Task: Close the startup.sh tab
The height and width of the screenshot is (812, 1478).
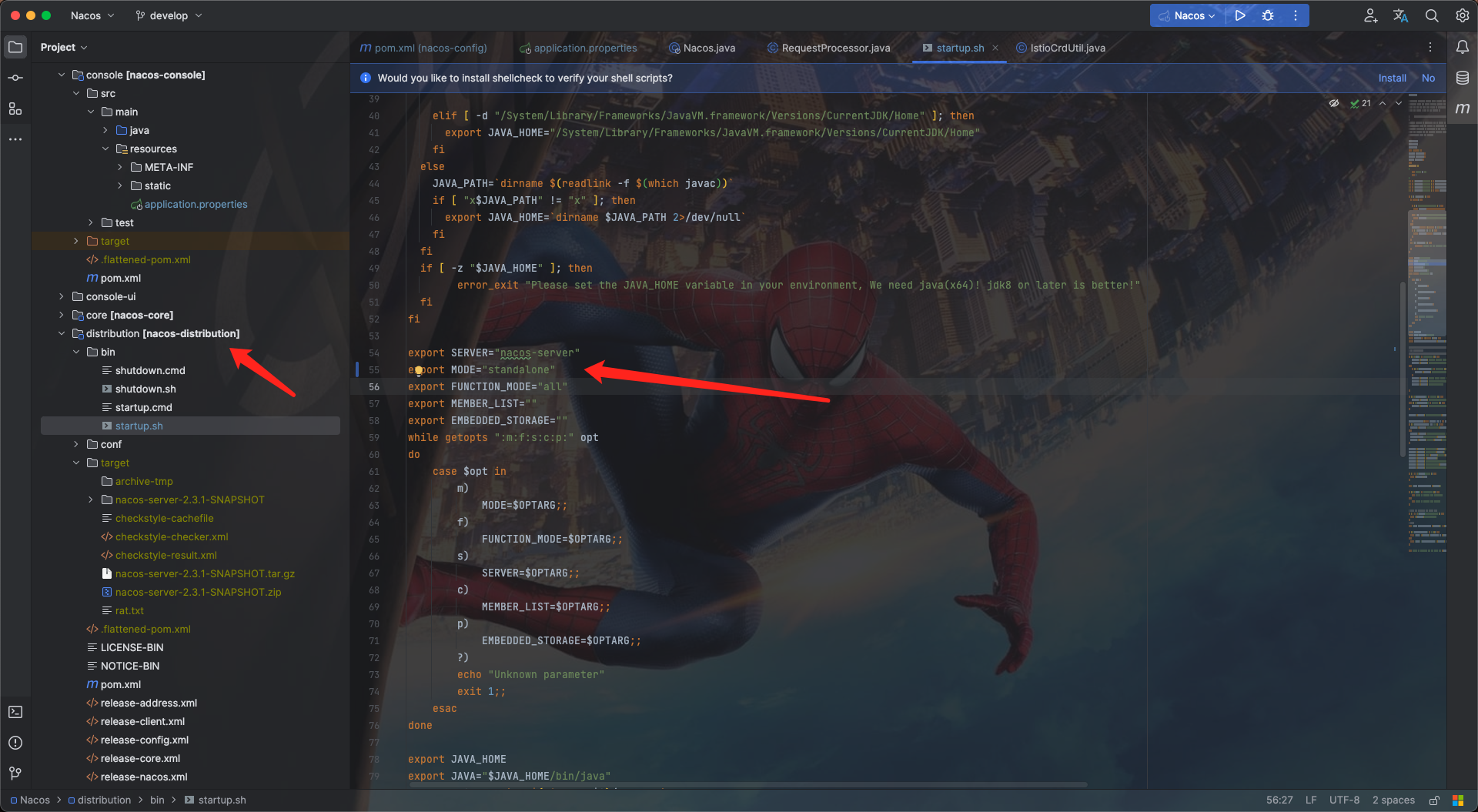Action: [995, 48]
